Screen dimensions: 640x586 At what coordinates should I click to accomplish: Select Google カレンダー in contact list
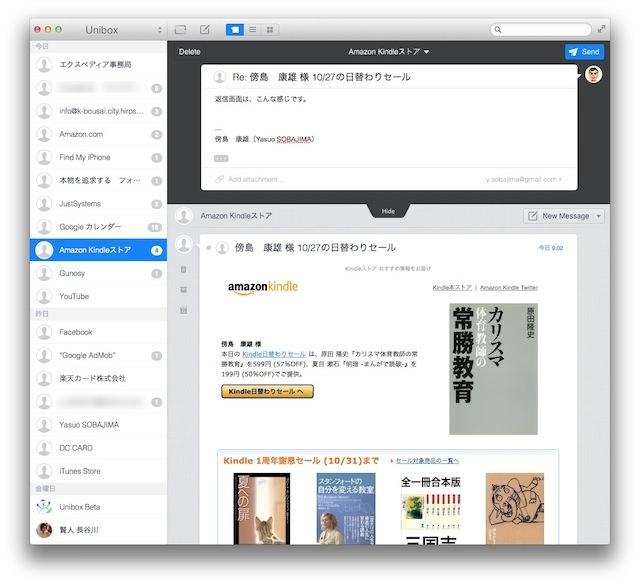pos(90,227)
